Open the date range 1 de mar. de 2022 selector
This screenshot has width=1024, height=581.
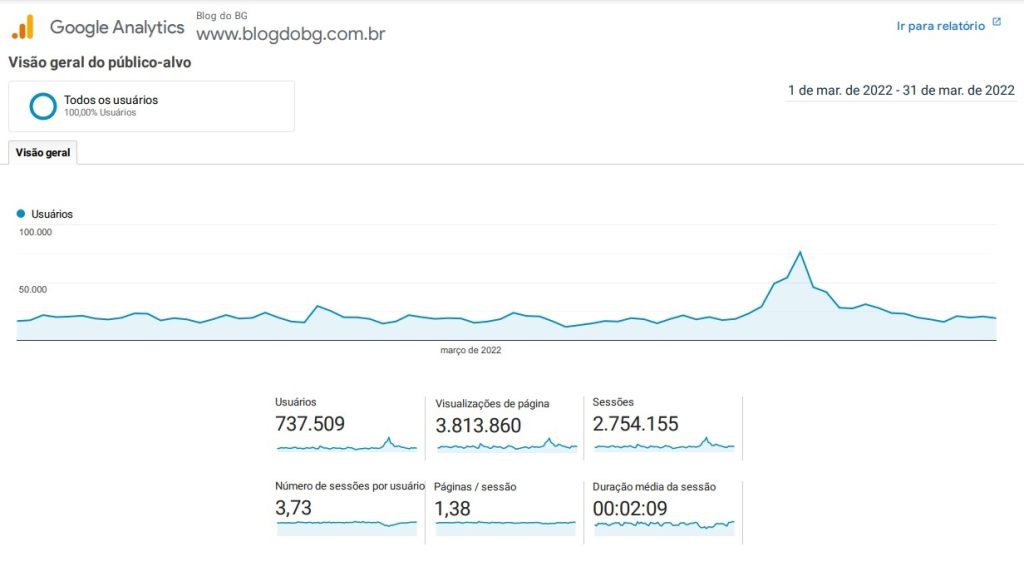901,91
